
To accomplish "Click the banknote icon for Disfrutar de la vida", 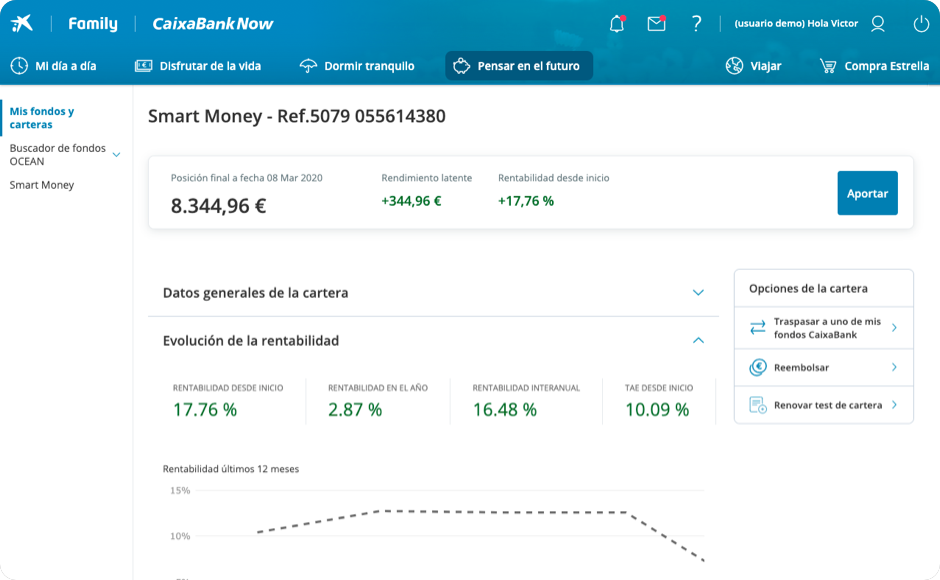I will click(x=143, y=66).
